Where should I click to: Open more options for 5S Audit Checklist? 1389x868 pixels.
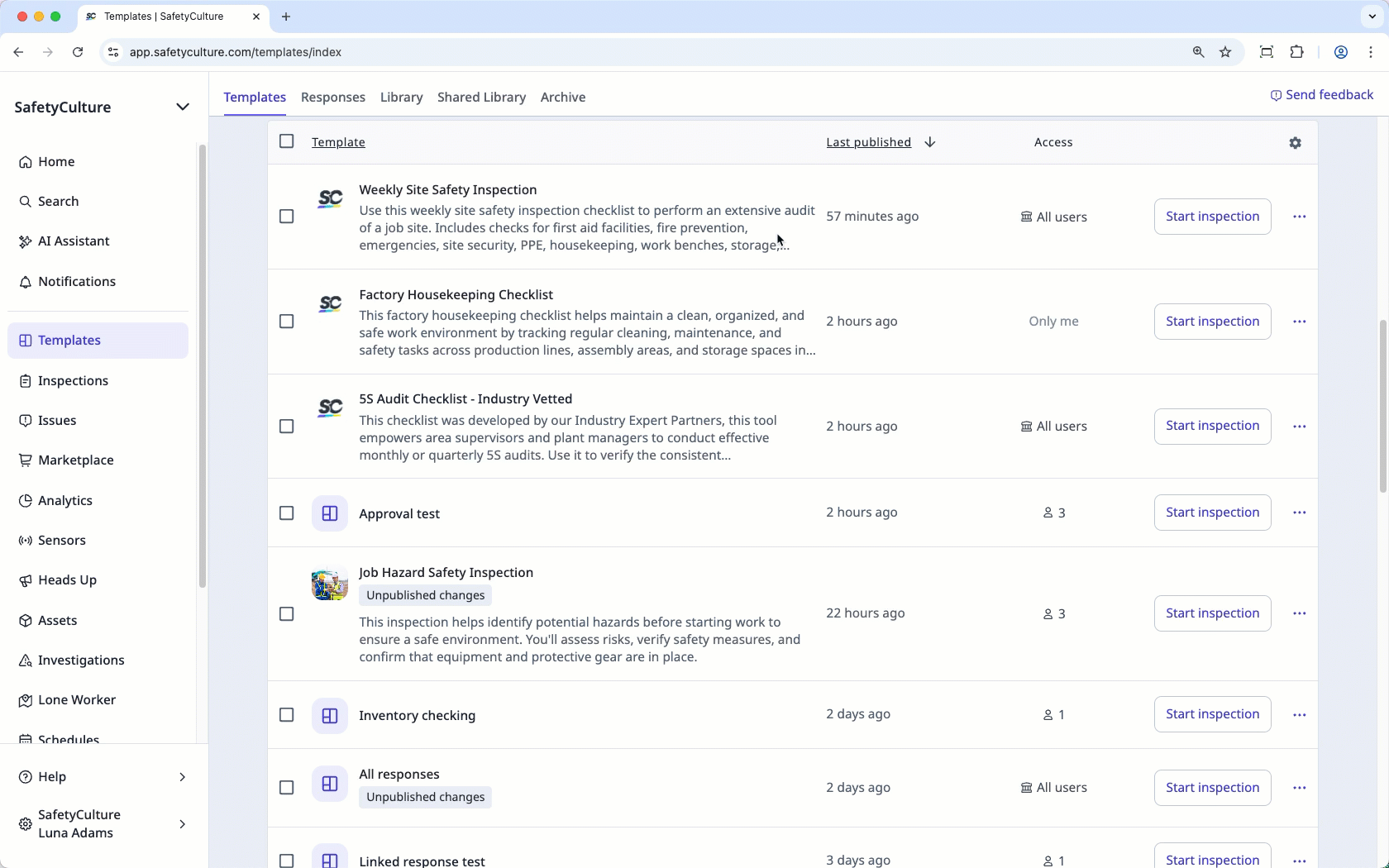tap(1299, 427)
